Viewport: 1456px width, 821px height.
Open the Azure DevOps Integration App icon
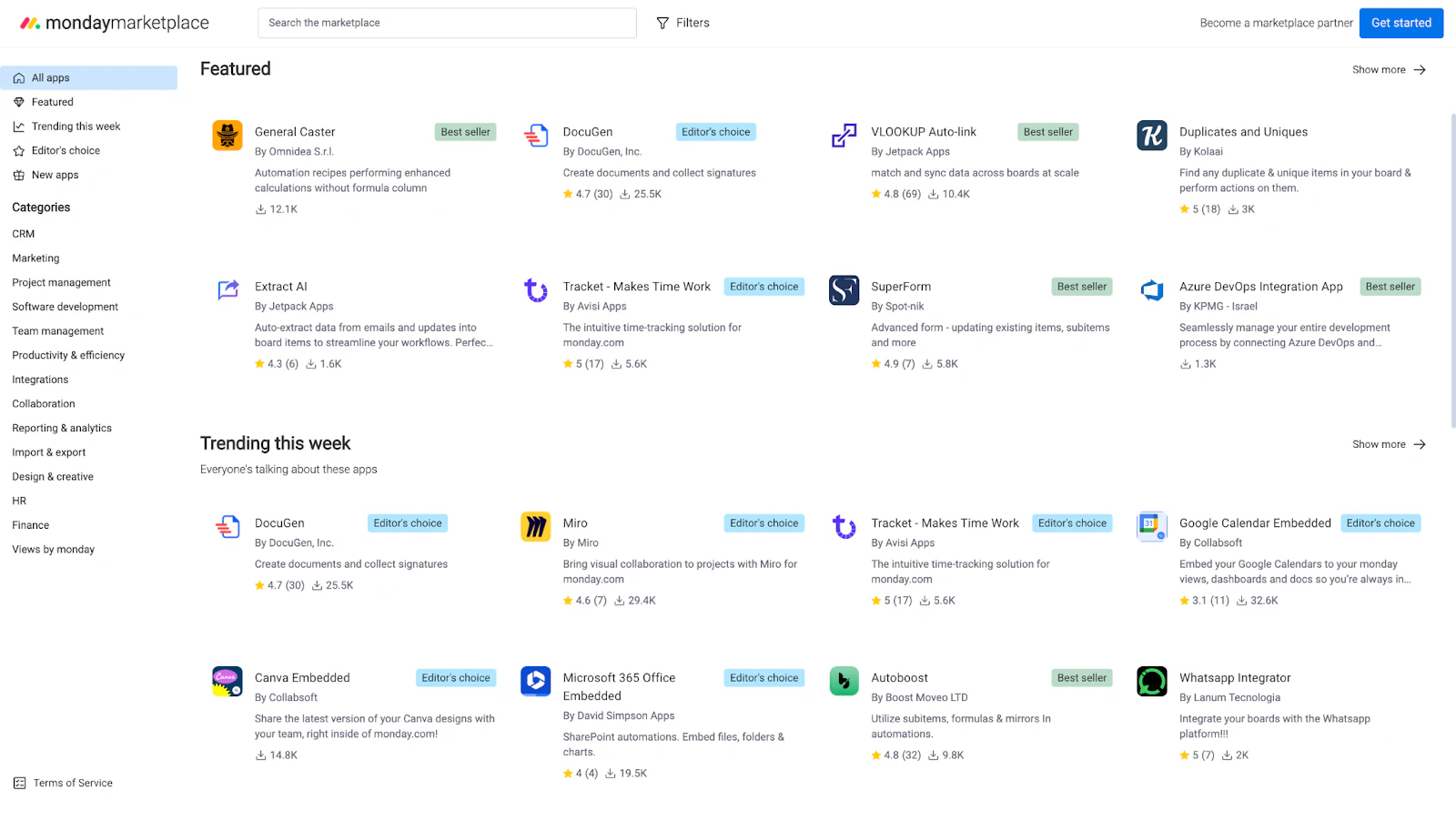point(1152,290)
